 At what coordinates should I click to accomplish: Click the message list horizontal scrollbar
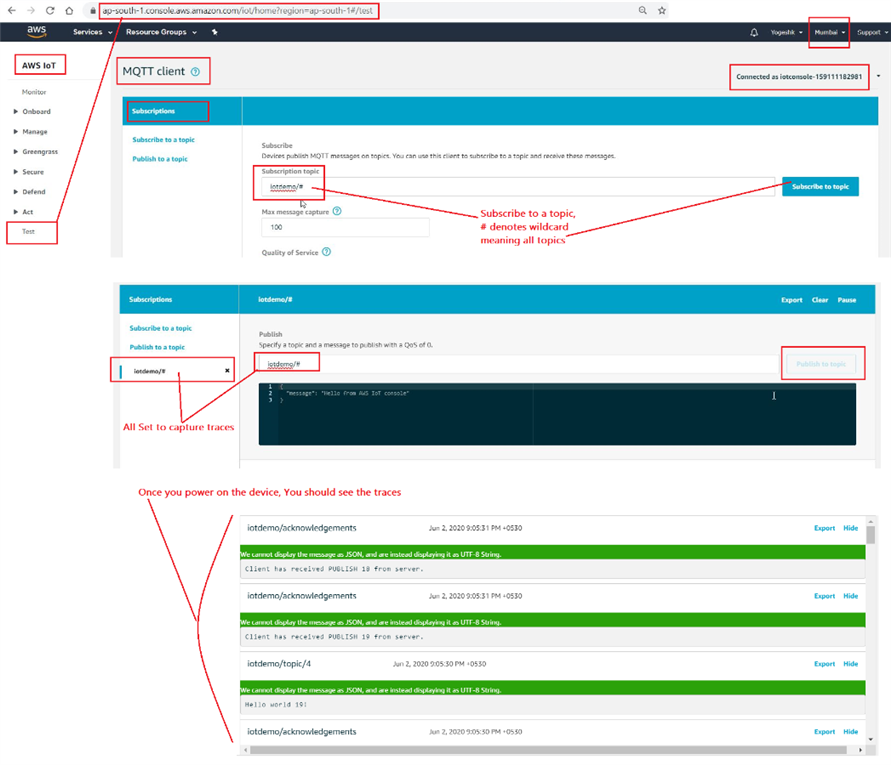pyautogui.click(x=548, y=750)
